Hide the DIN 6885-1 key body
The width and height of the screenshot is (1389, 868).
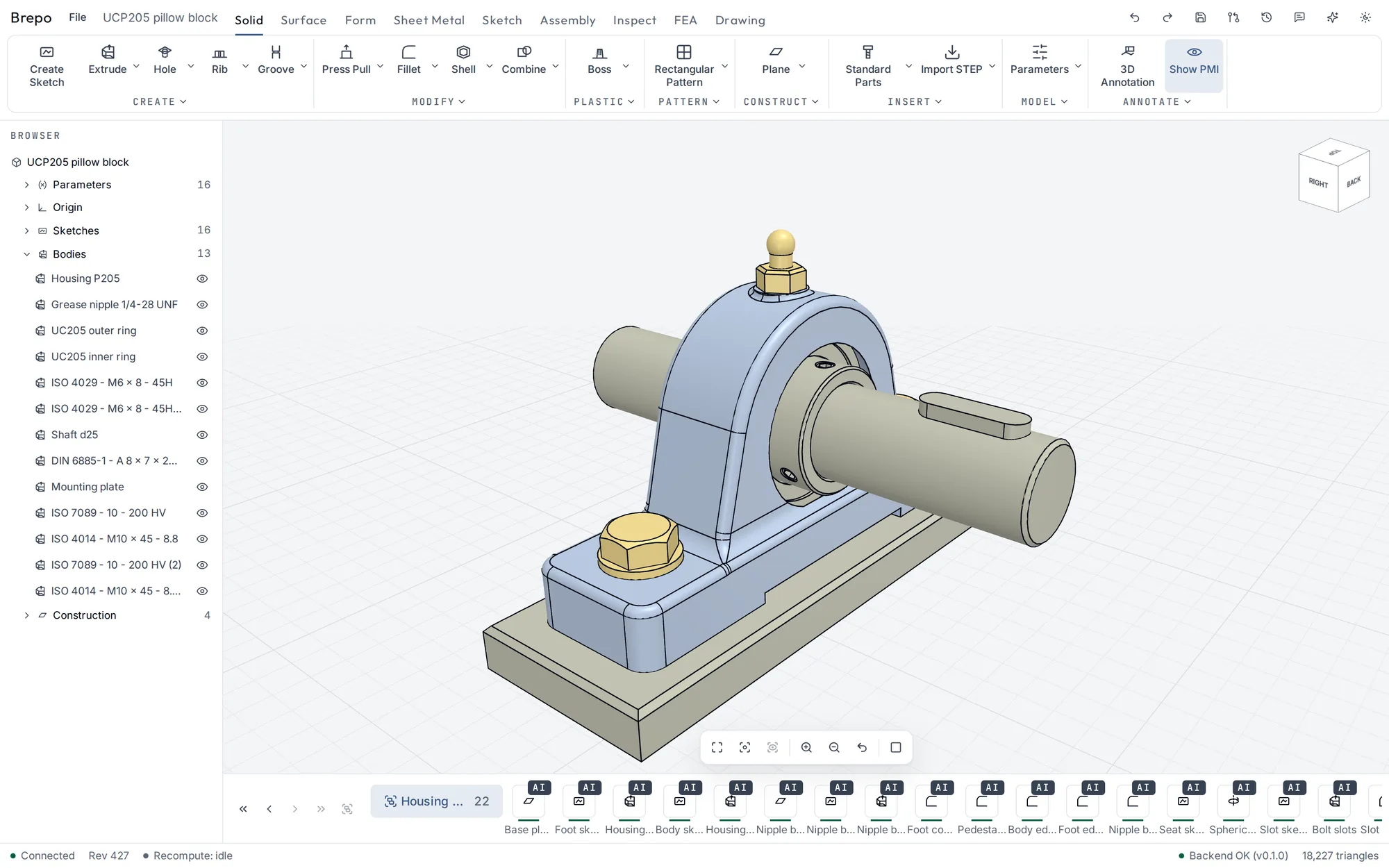pos(202,461)
